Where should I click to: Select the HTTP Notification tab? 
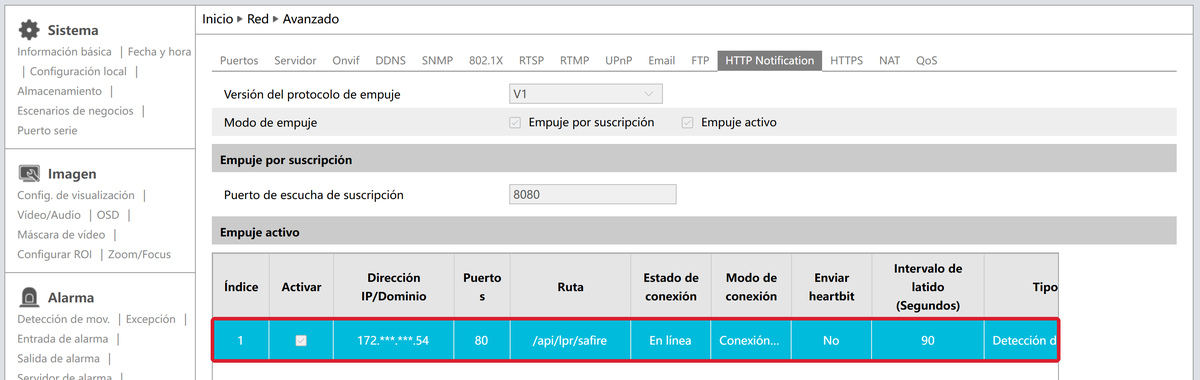coord(769,61)
